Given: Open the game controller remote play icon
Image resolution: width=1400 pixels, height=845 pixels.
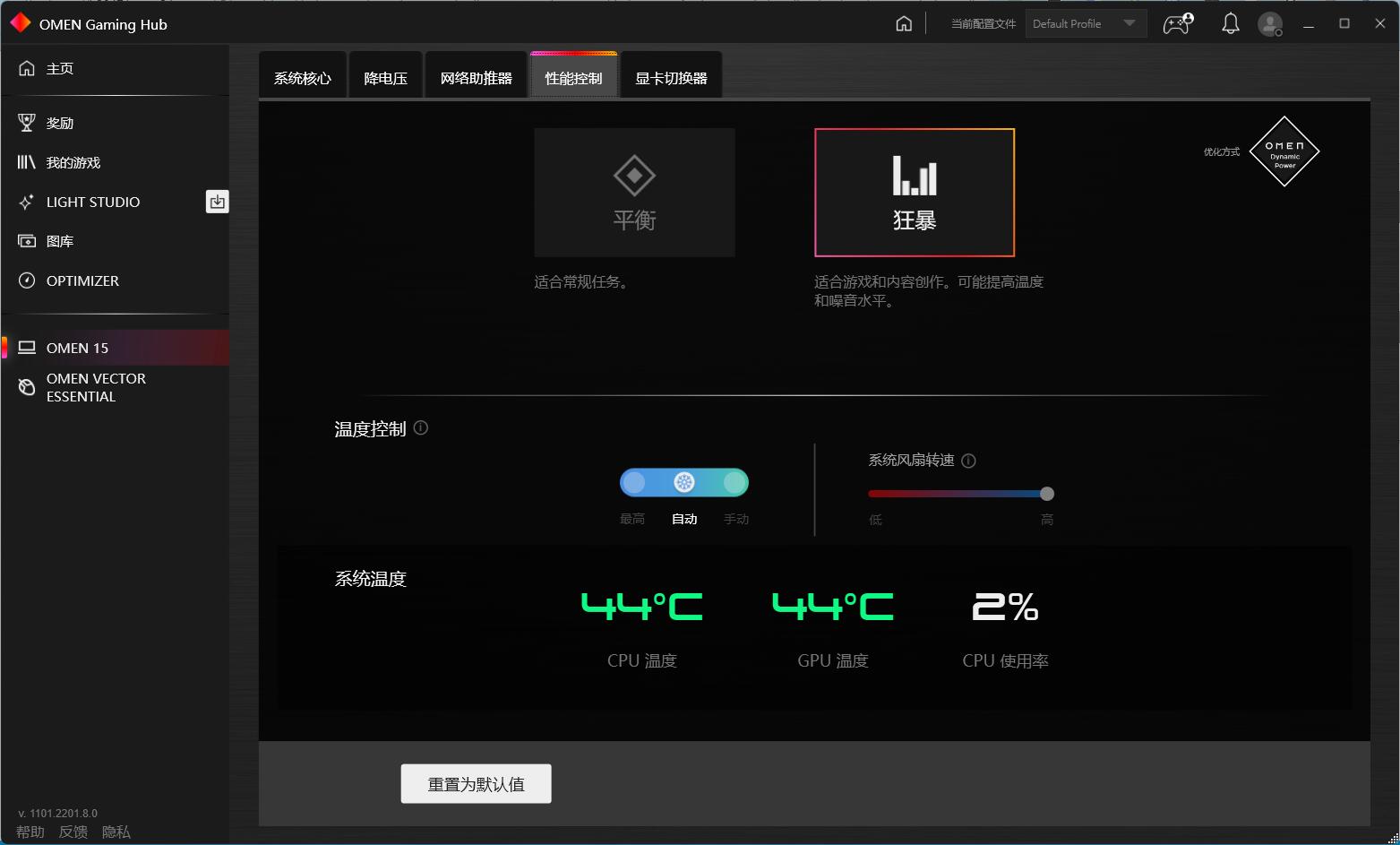Looking at the screenshot, I should pos(1178,24).
